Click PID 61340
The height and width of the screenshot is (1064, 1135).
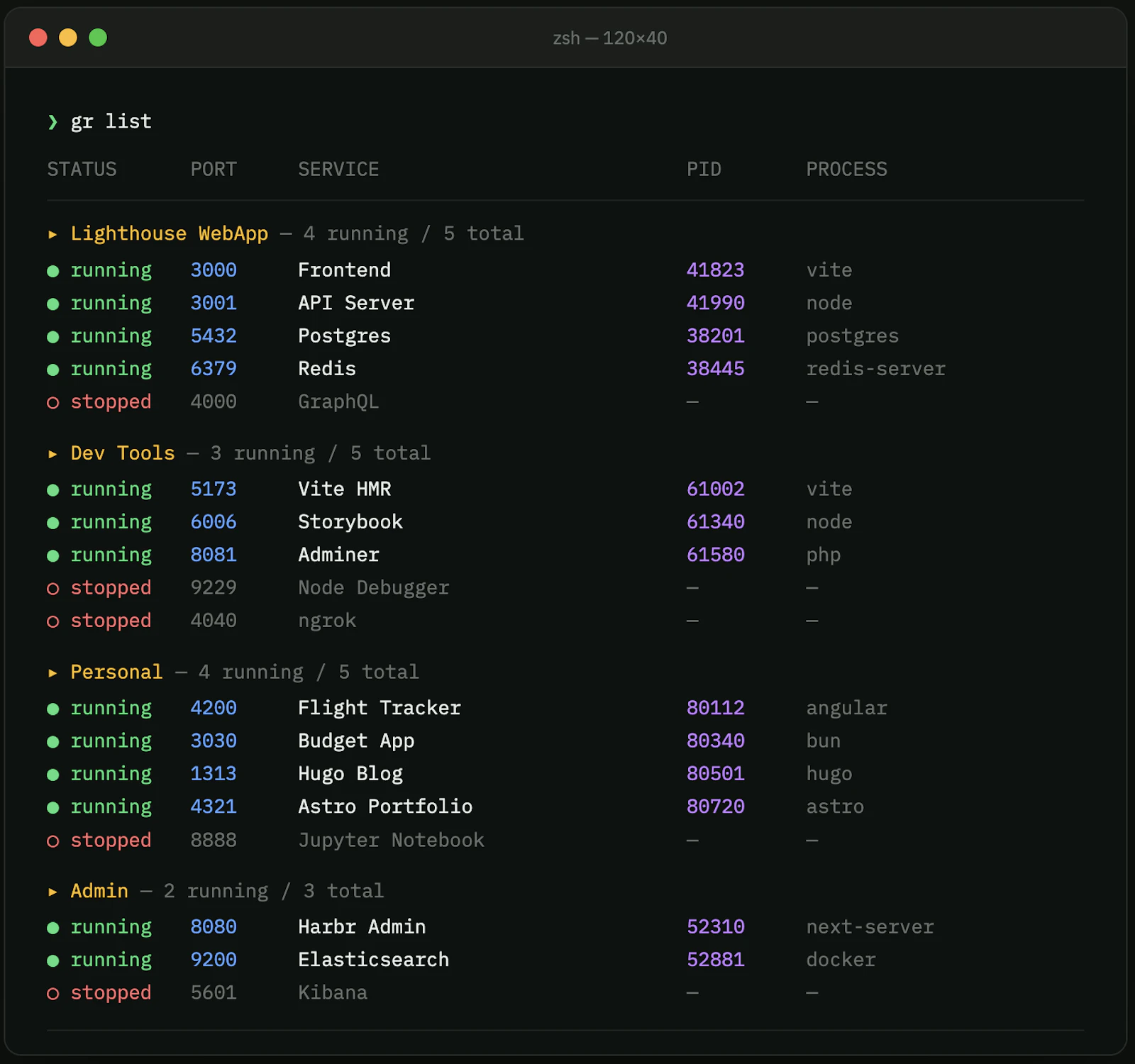(x=716, y=522)
